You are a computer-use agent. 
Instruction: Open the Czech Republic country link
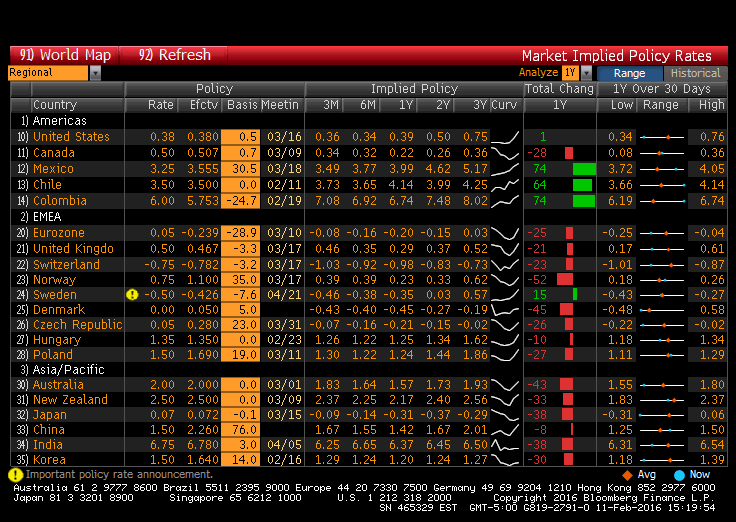tap(77, 325)
